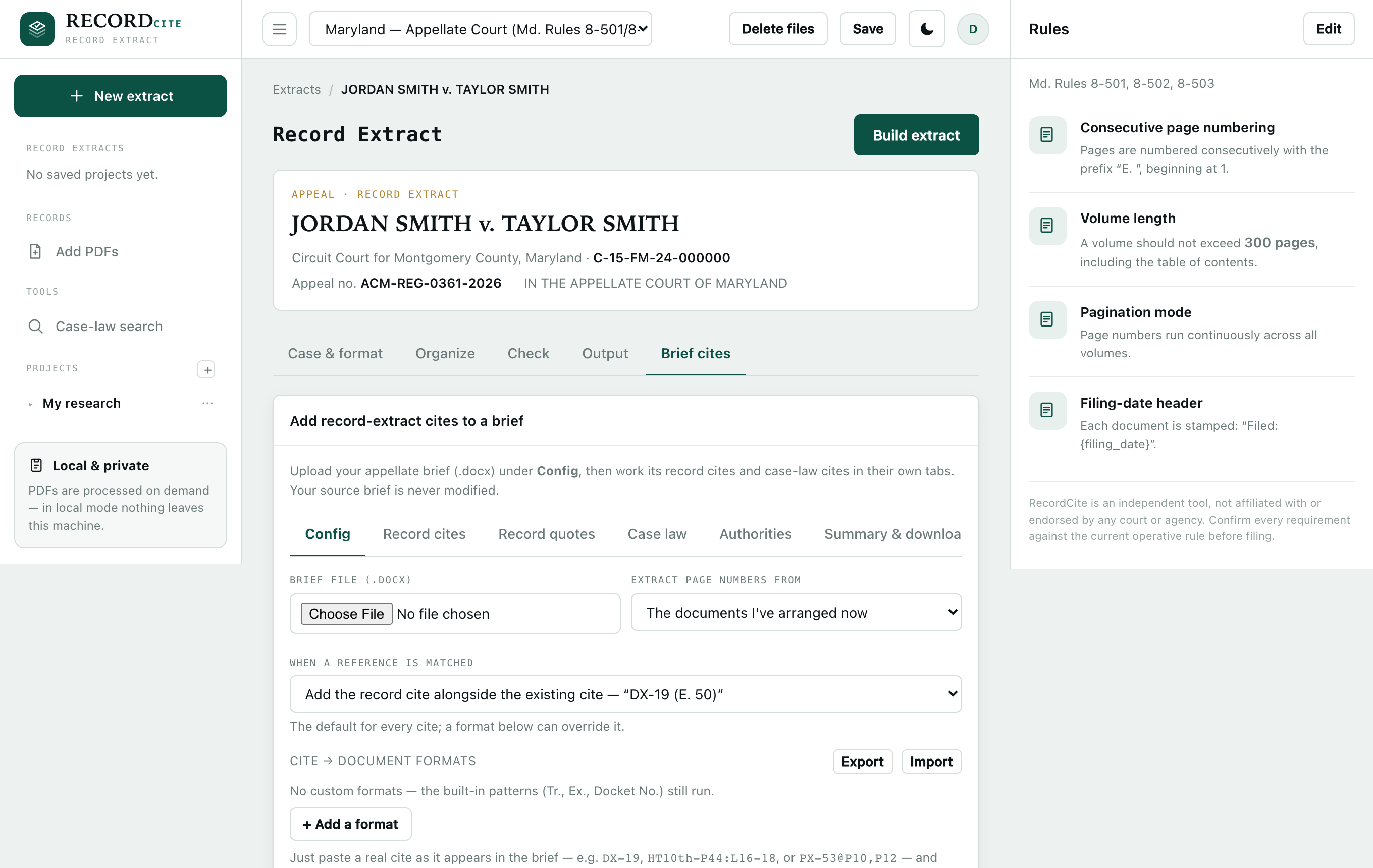The height and width of the screenshot is (868, 1373).
Task: Click Delete files button
Action: tap(778, 29)
